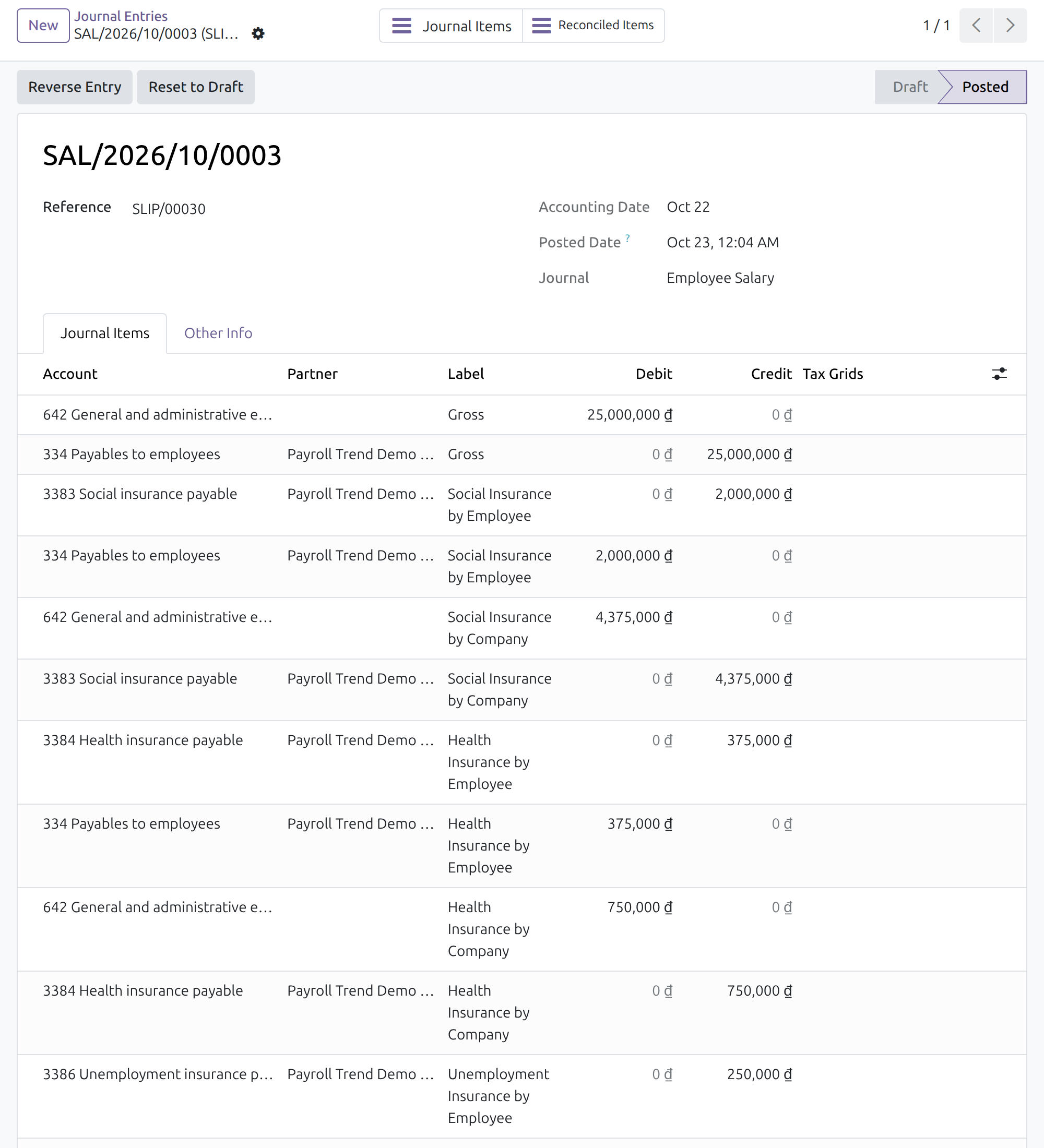Click the 2,000,000 ₫ debit cell

[x=633, y=555]
